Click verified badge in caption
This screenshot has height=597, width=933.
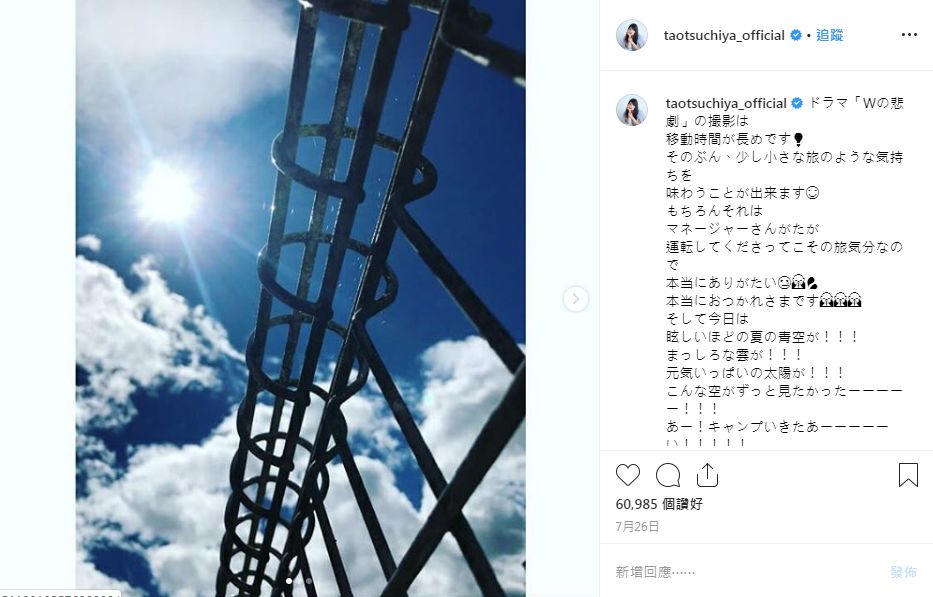point(797,103)
